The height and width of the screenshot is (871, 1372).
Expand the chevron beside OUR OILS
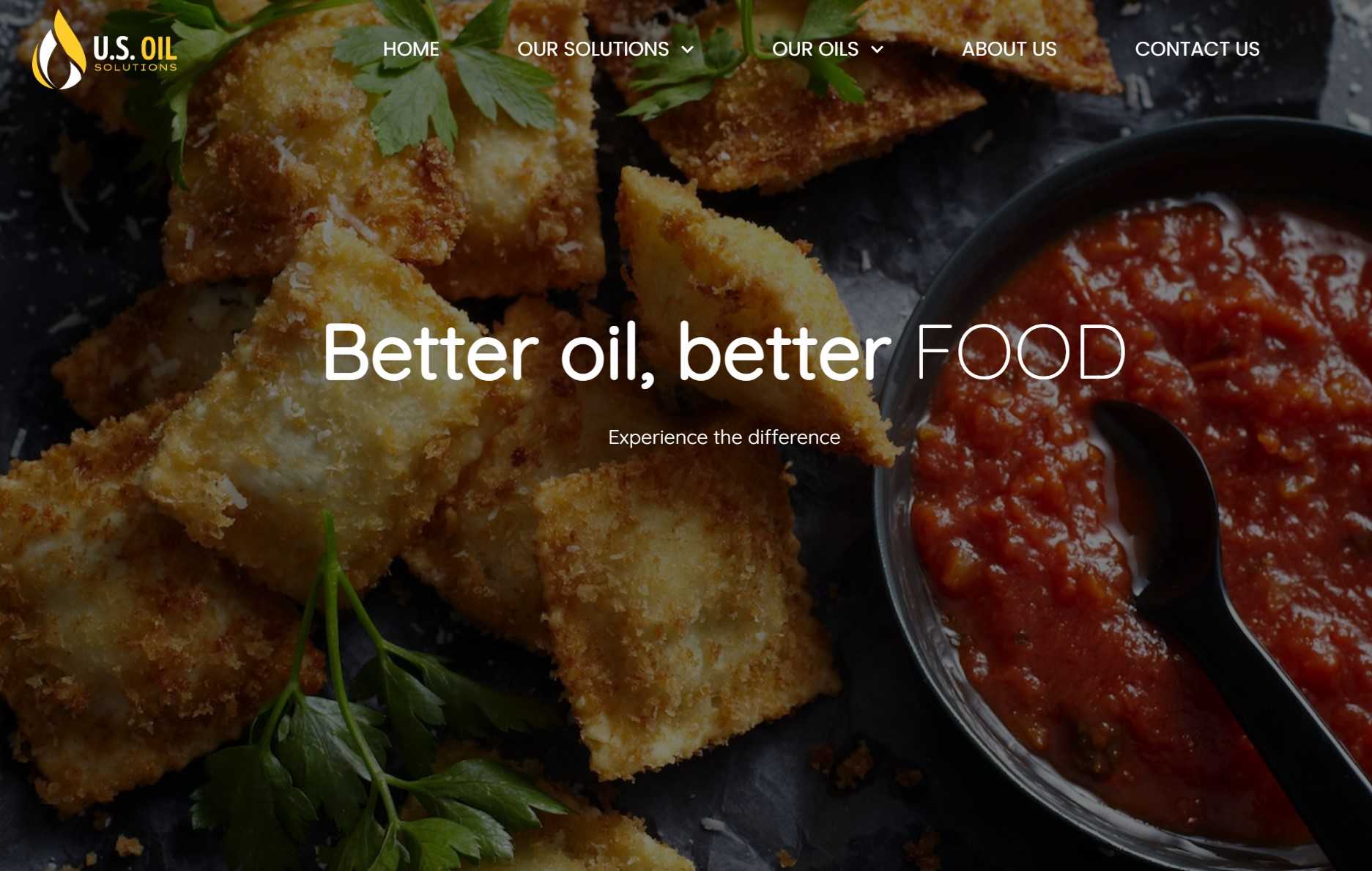click(877, 50)
